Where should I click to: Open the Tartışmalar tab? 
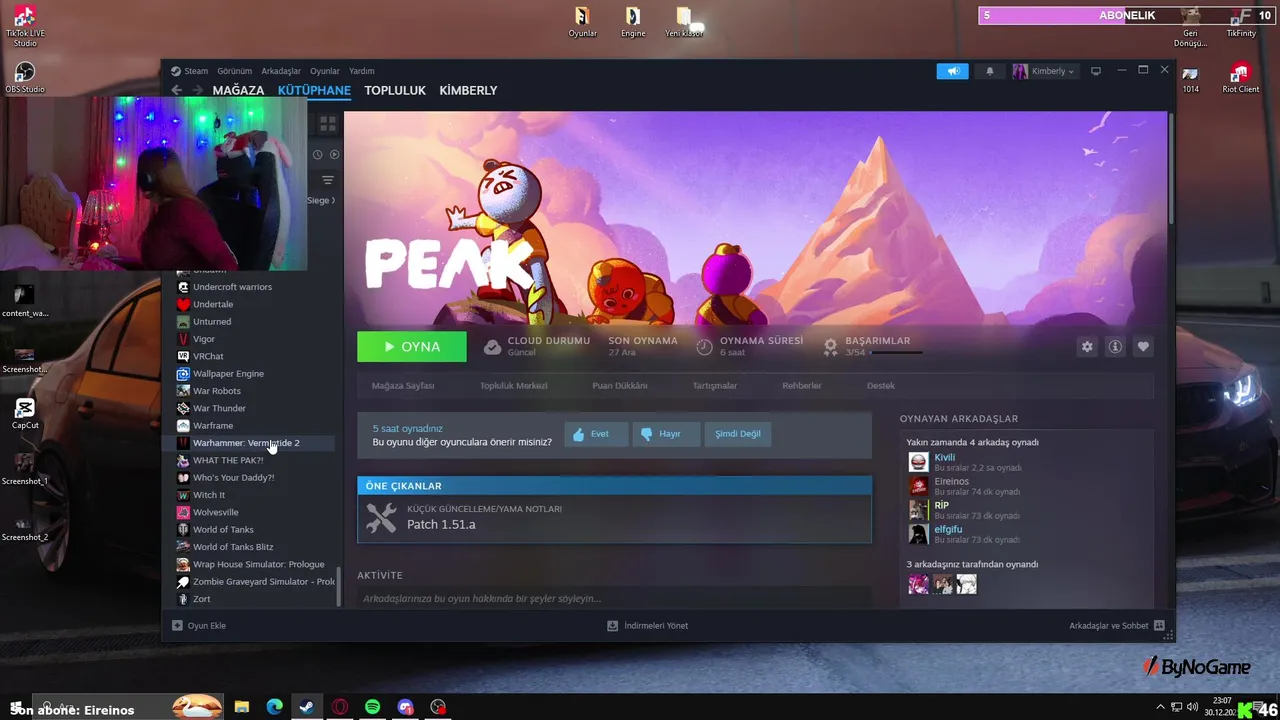(715, 386)
